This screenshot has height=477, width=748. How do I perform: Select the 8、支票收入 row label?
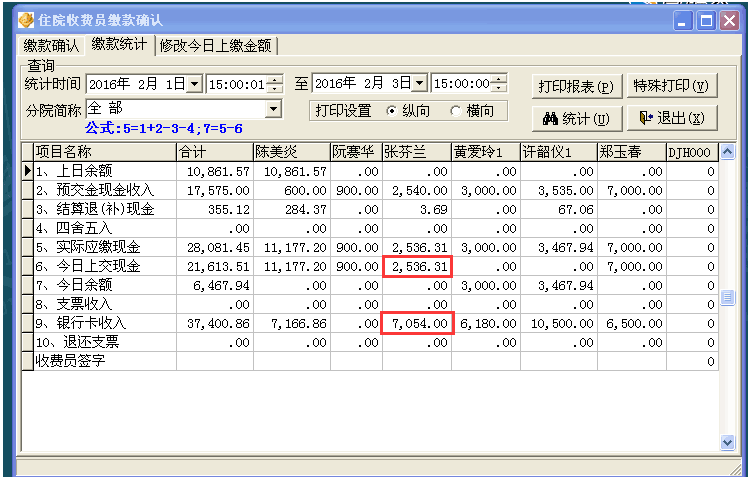click(105, 304)
